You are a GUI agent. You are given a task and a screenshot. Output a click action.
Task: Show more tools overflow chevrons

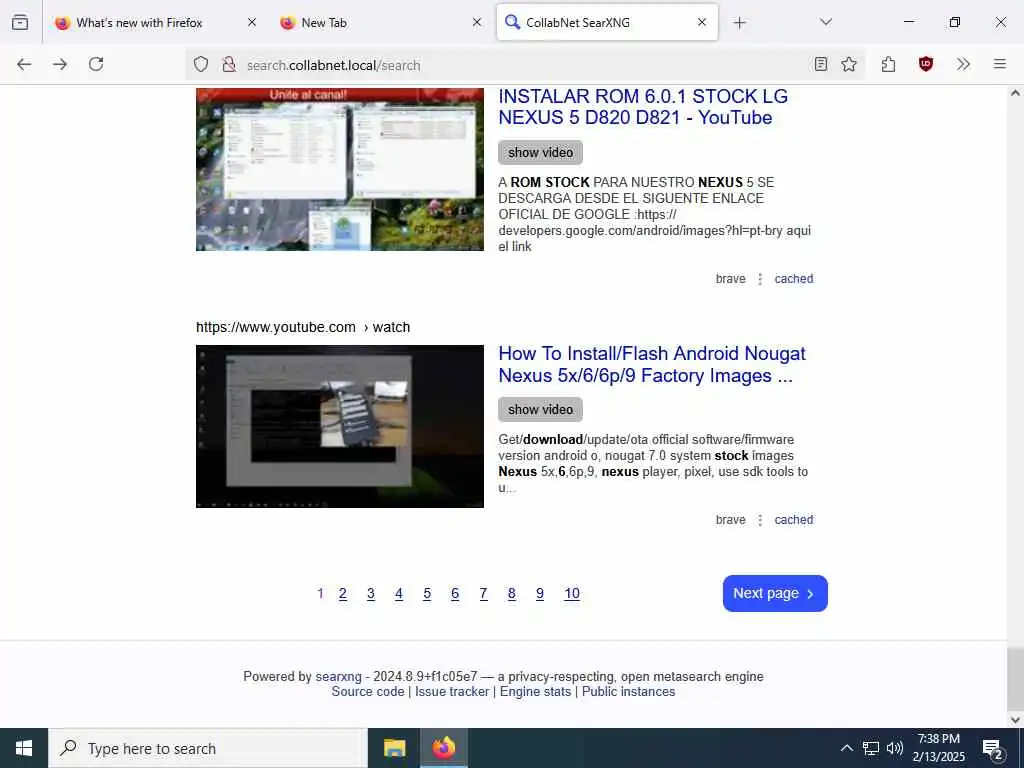[963, 64]
